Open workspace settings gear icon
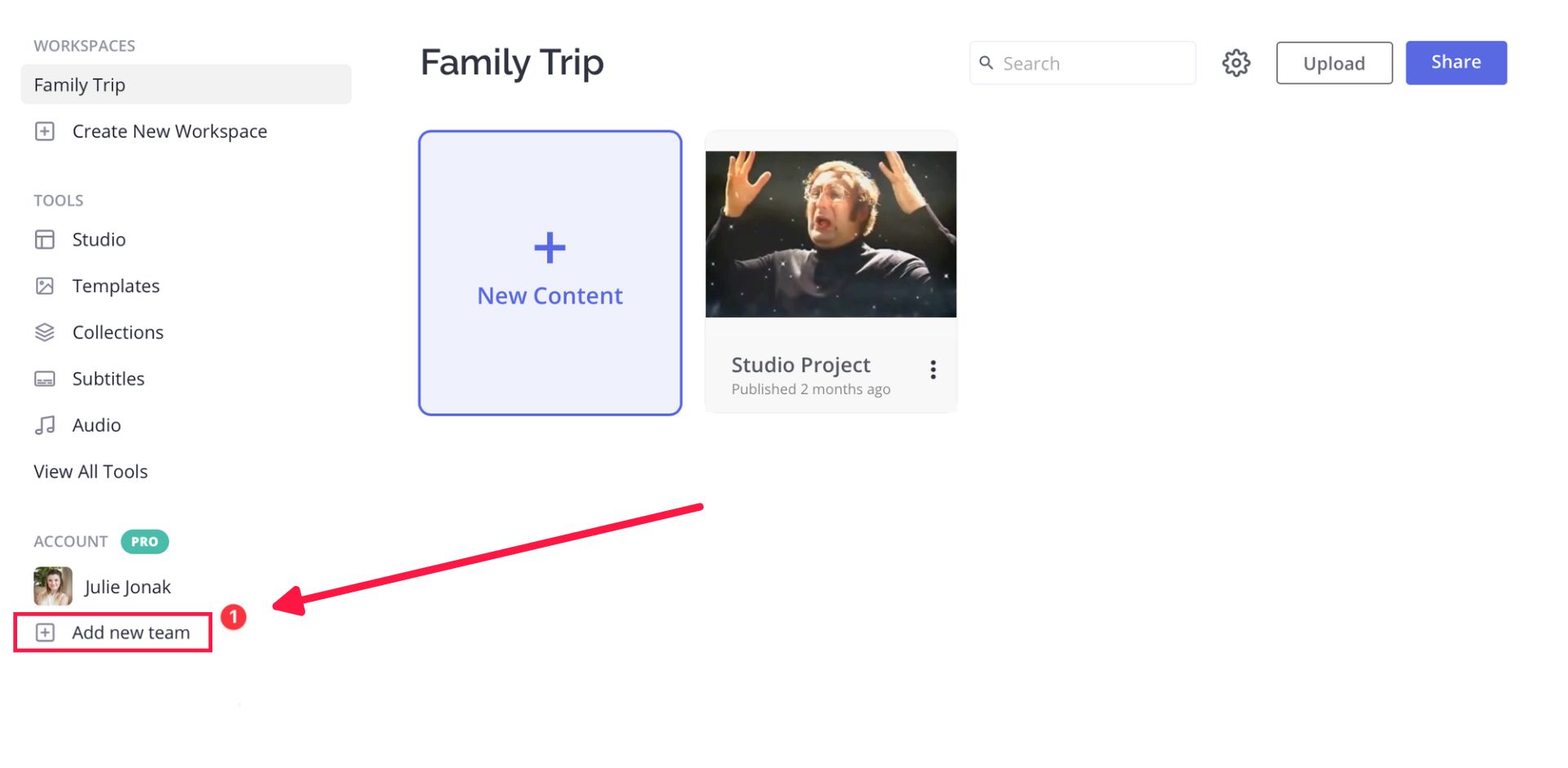The width and height of the screenshot is (1568, 768). click(x=1236, y=63)
